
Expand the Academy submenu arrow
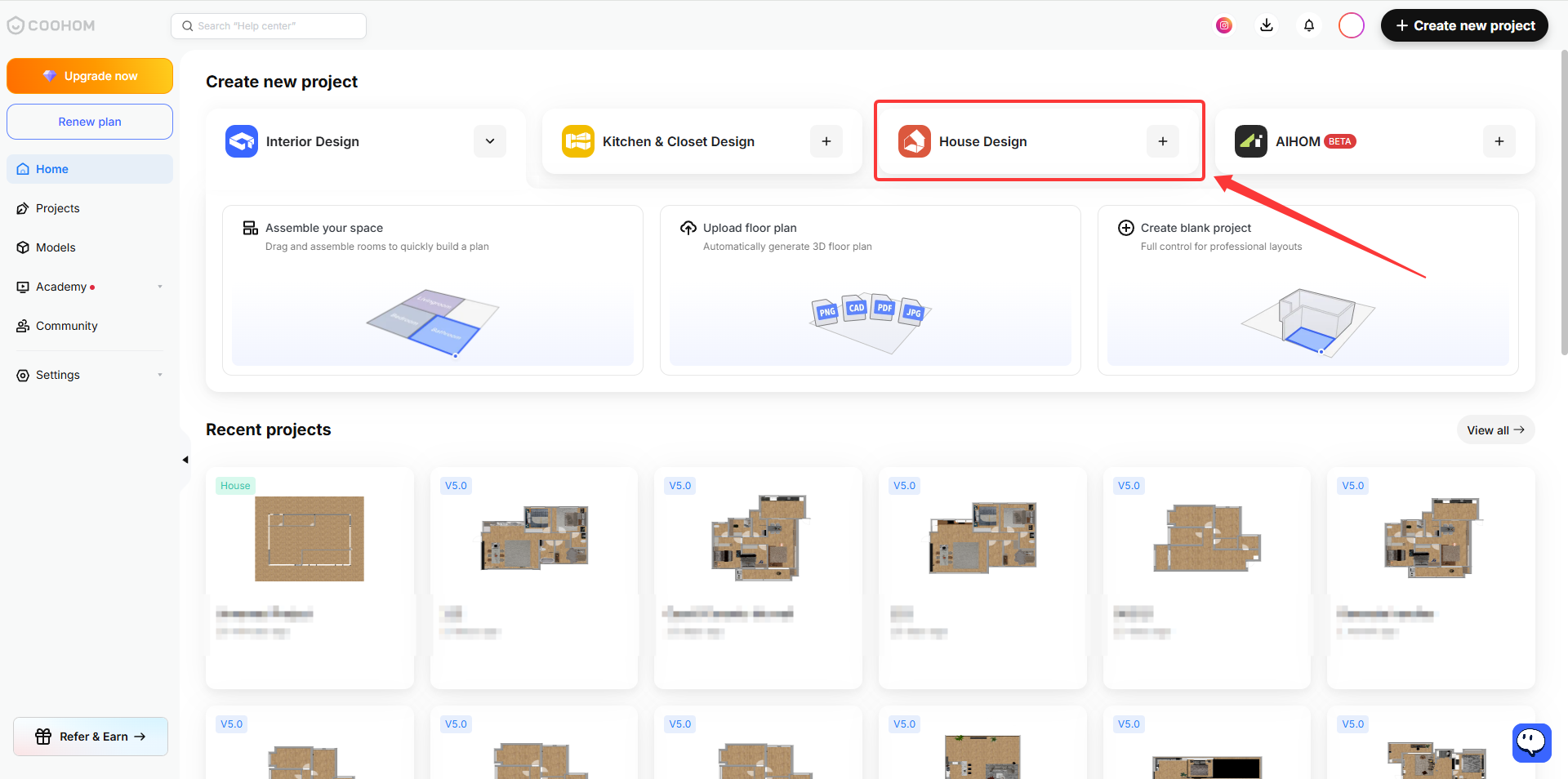click(160, 287)
